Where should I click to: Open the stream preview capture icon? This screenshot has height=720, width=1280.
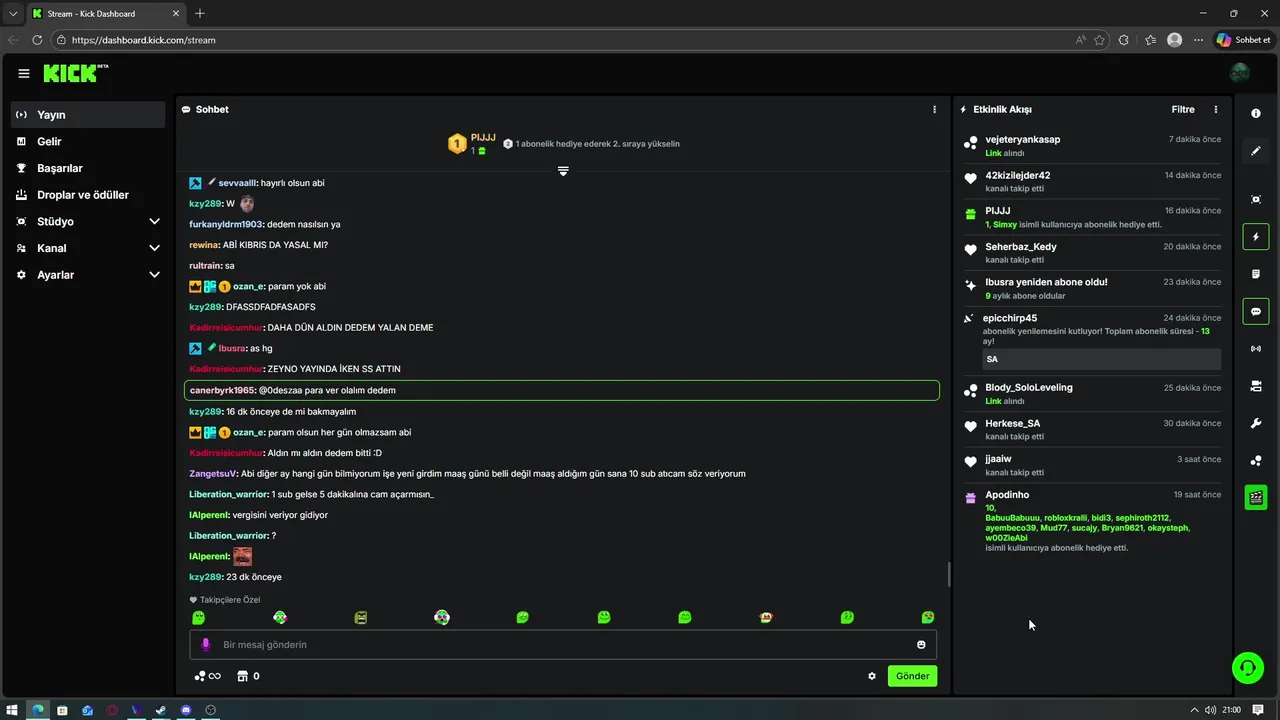click(1256, 199)
